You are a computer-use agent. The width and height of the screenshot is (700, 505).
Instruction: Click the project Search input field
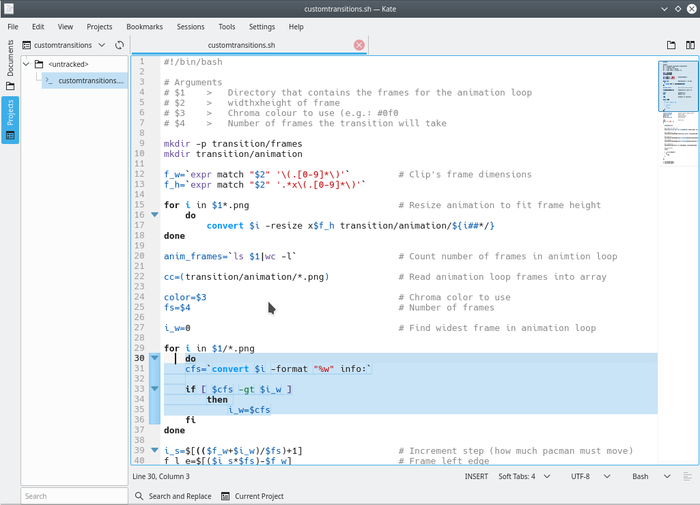[x=74, y=496]
